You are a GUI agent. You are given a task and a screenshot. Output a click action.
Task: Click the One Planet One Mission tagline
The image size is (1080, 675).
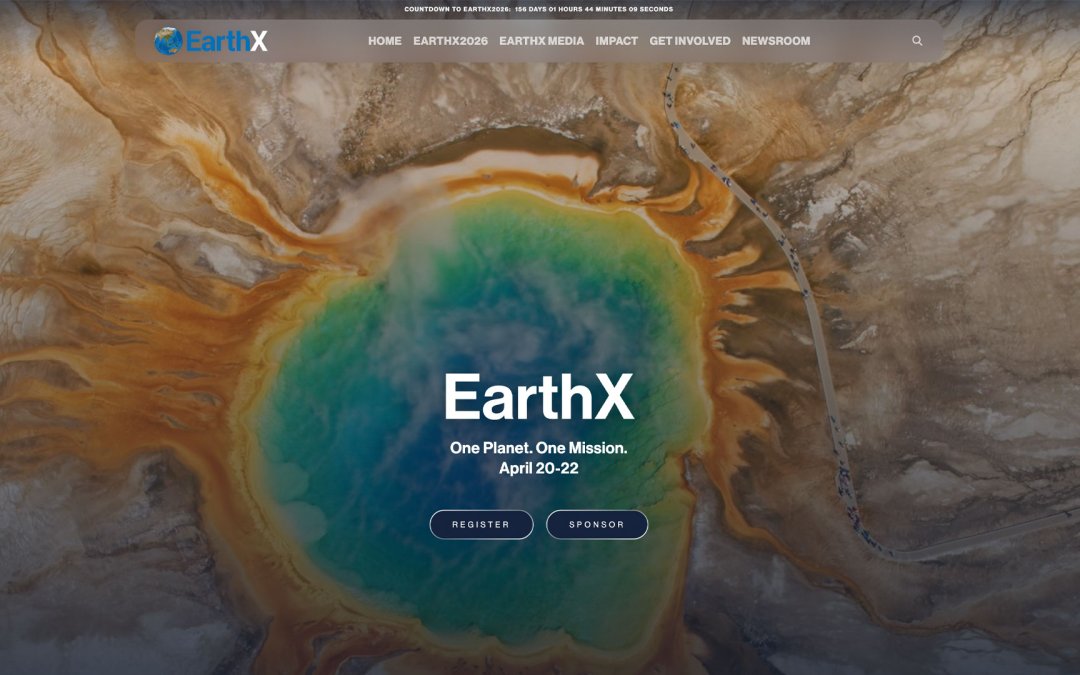click(x=540, y=449)
